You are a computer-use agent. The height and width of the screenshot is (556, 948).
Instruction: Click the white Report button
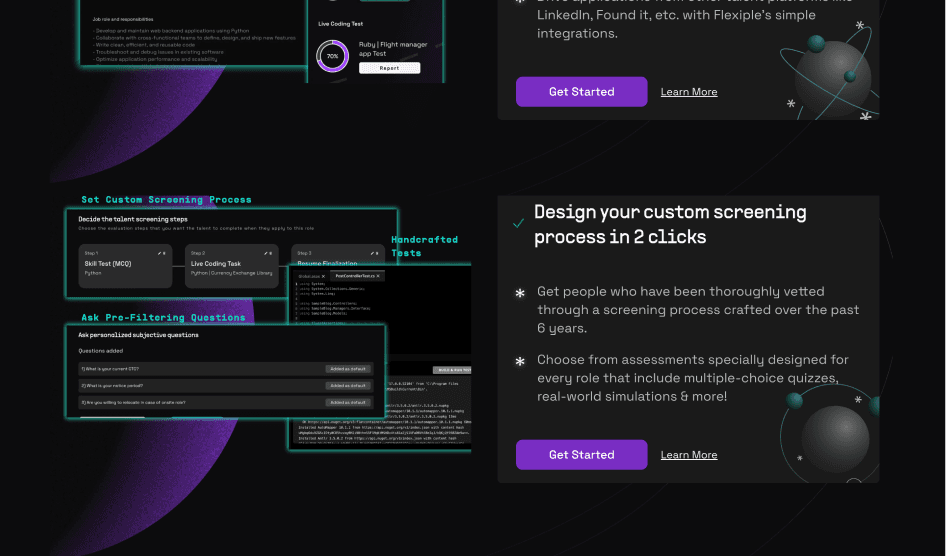coord(389,68)
